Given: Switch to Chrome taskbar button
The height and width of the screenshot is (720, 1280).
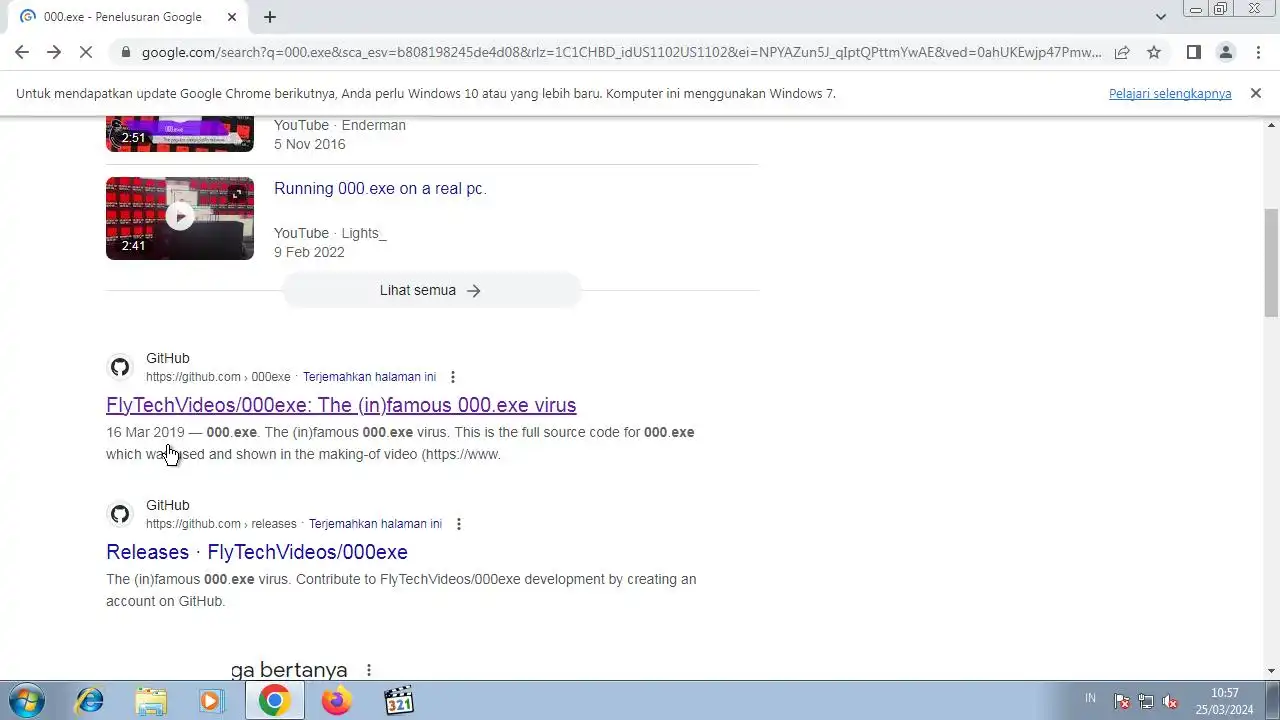Looking at the screenshot, I should pyautogui.click(x=274, y=700).
